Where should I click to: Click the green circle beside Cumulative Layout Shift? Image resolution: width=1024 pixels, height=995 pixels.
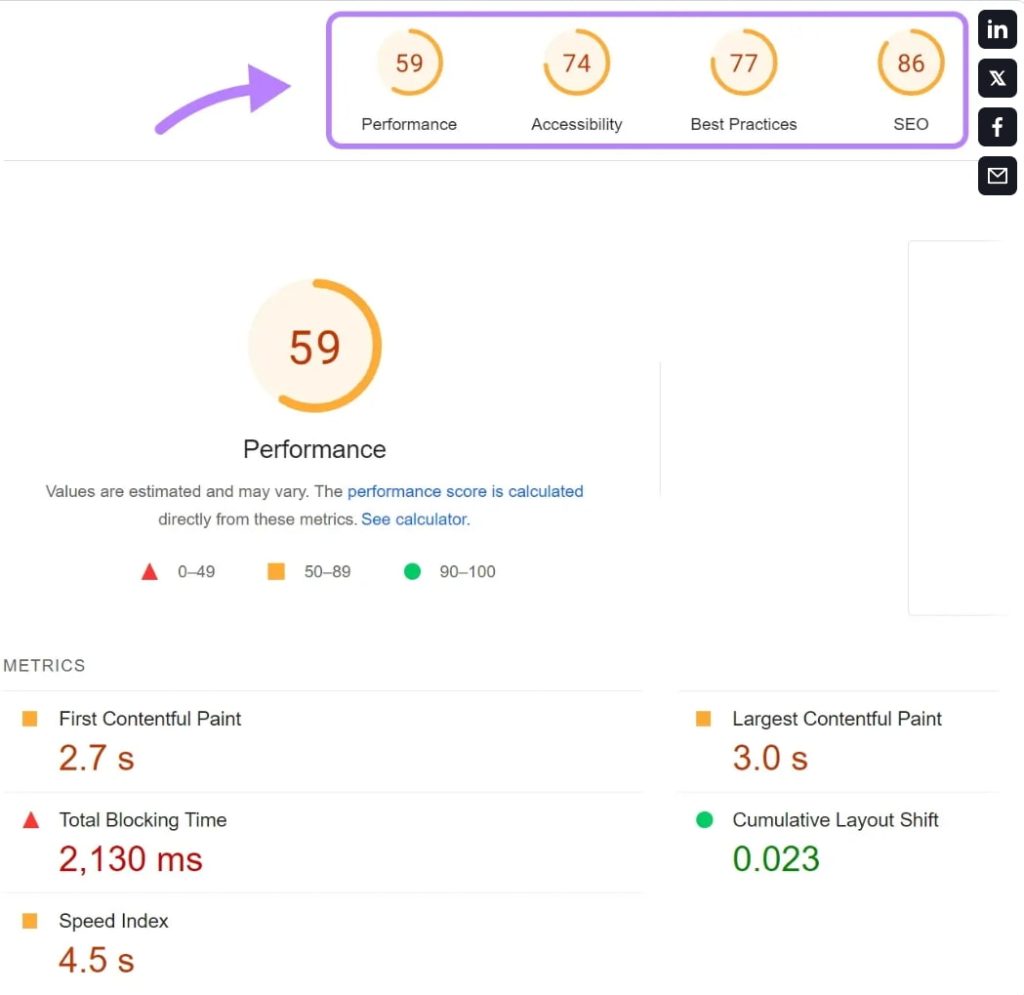(x=704, y=820)
